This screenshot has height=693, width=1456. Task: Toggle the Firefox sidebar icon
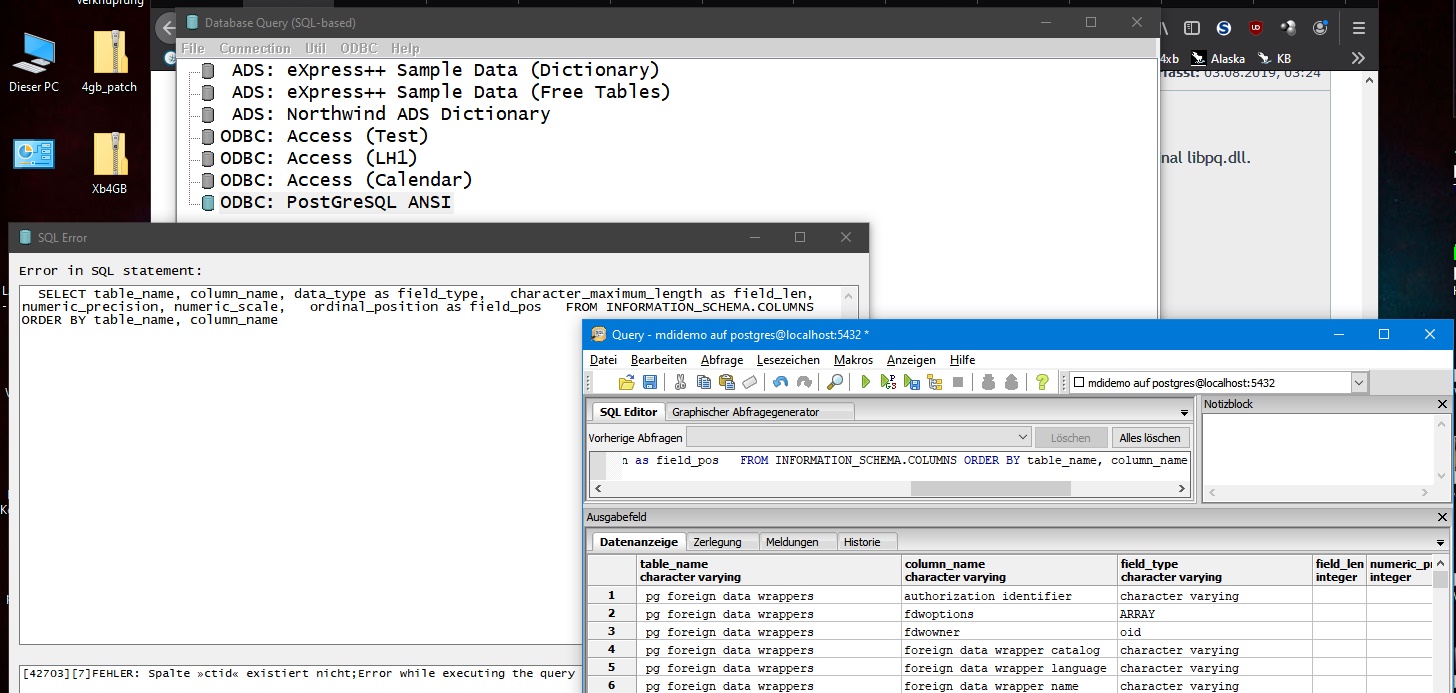click(1192, 29)
